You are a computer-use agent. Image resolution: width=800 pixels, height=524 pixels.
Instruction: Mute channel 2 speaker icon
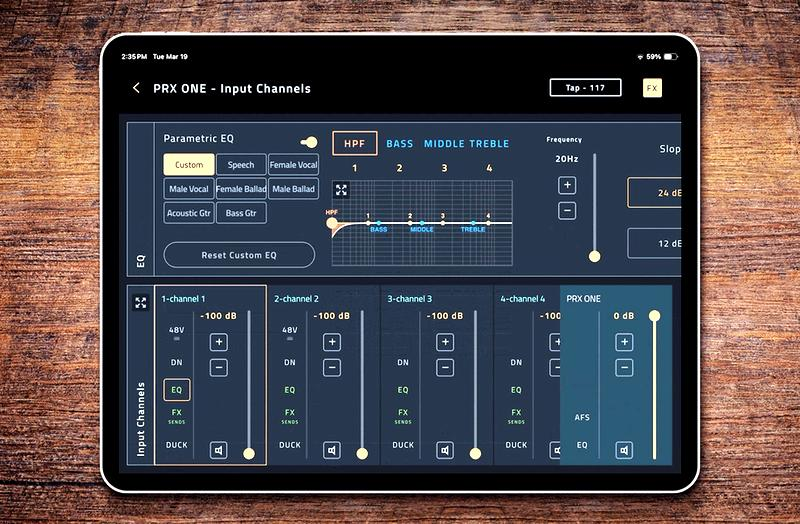332,450
